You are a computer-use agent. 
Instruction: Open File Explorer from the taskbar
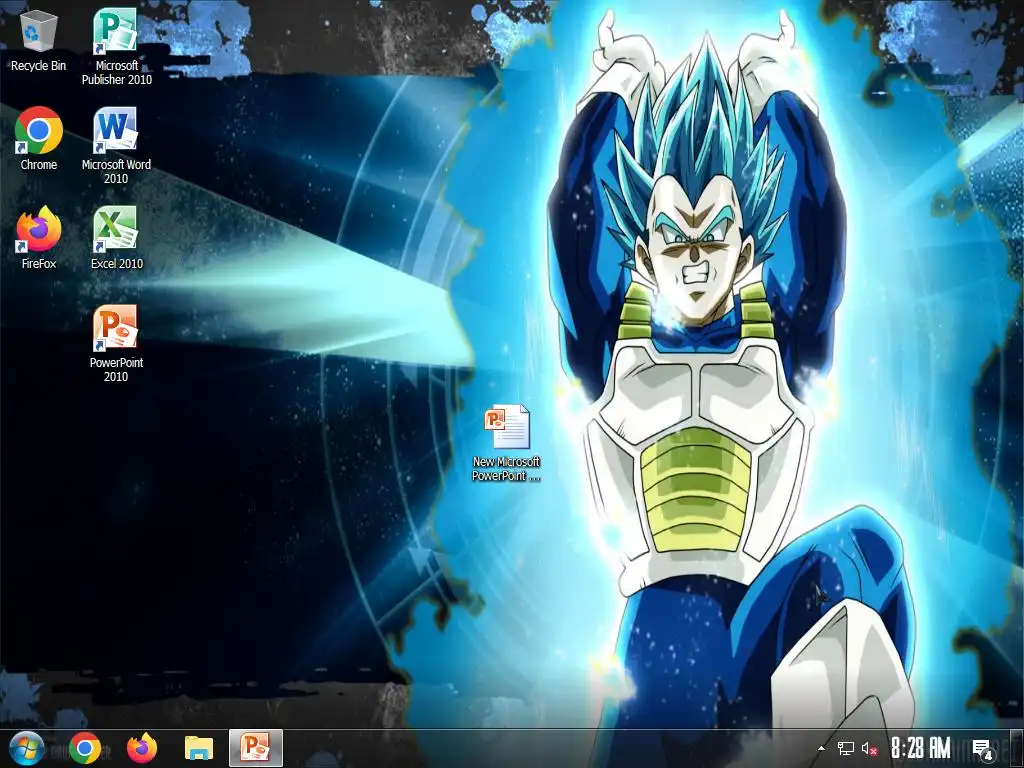199,748
